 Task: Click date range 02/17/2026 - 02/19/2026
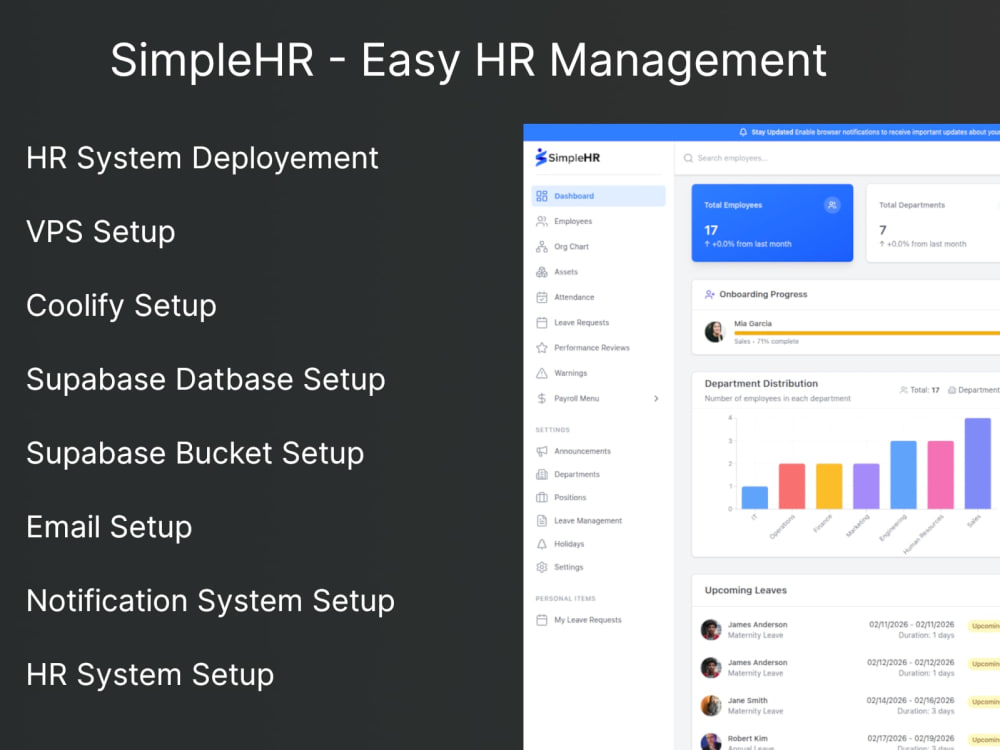(911, 739)
